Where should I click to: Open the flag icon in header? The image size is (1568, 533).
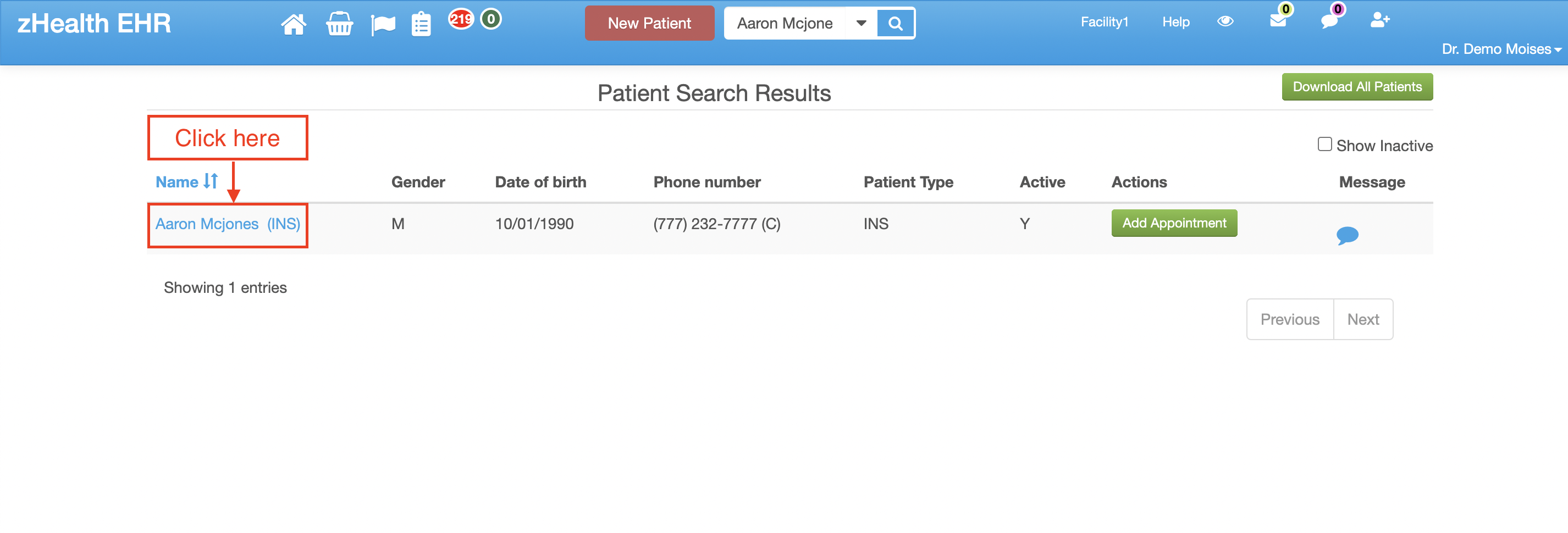click(383, 25)
